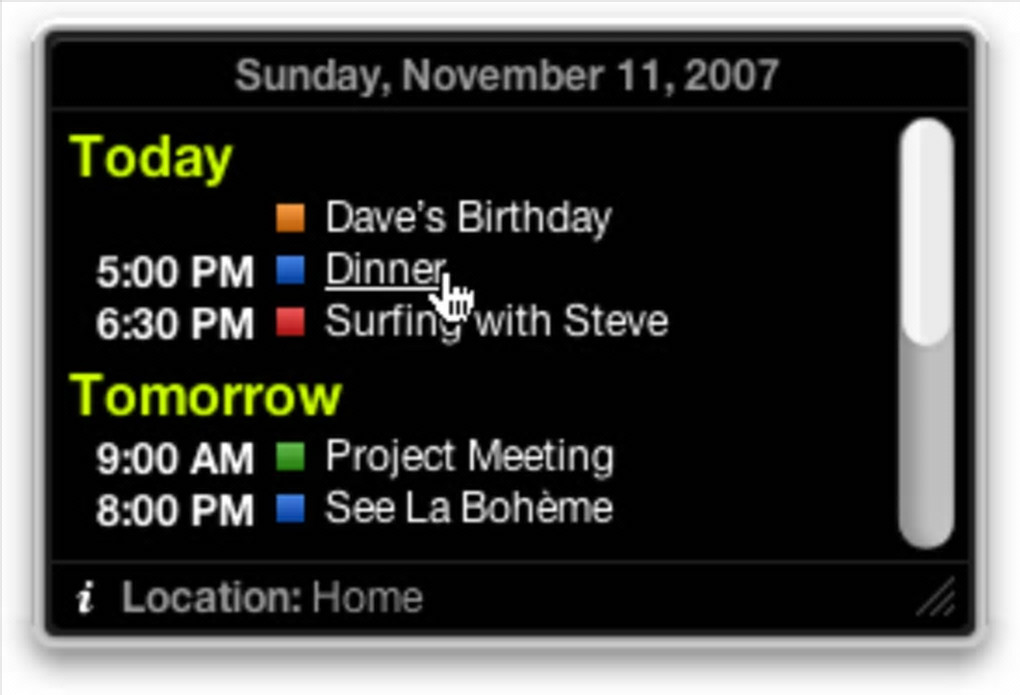Image resolution: width=1020 pixels, height=695 pixels.
Task: Click the Sunday, November 11, 2007 date header
Action: [507, 76]
